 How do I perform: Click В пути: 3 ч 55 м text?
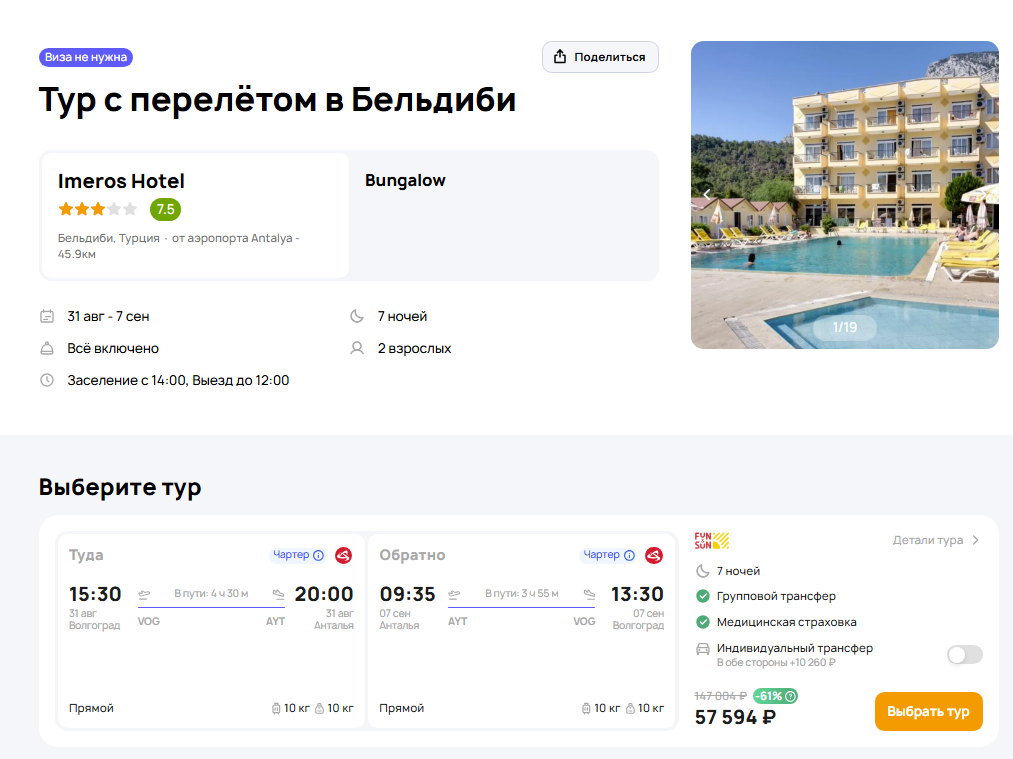pos(522,594)
